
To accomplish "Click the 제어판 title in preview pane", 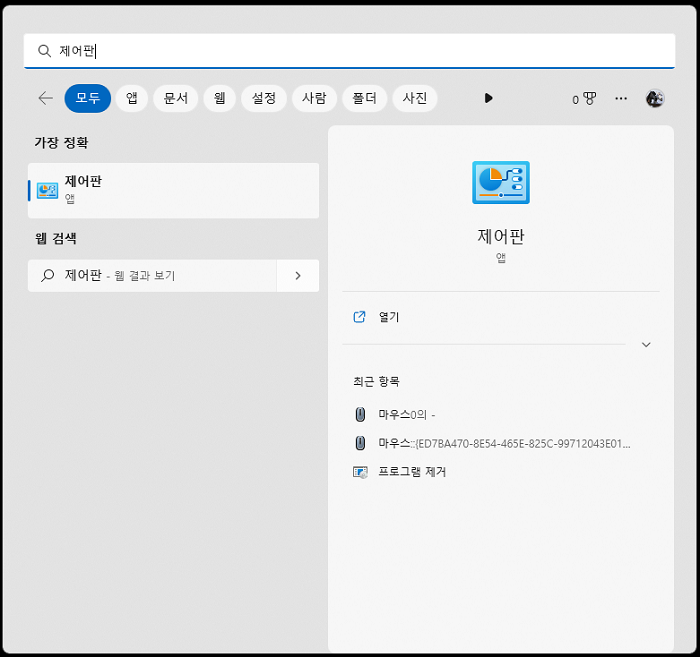I will coord(501,237).
